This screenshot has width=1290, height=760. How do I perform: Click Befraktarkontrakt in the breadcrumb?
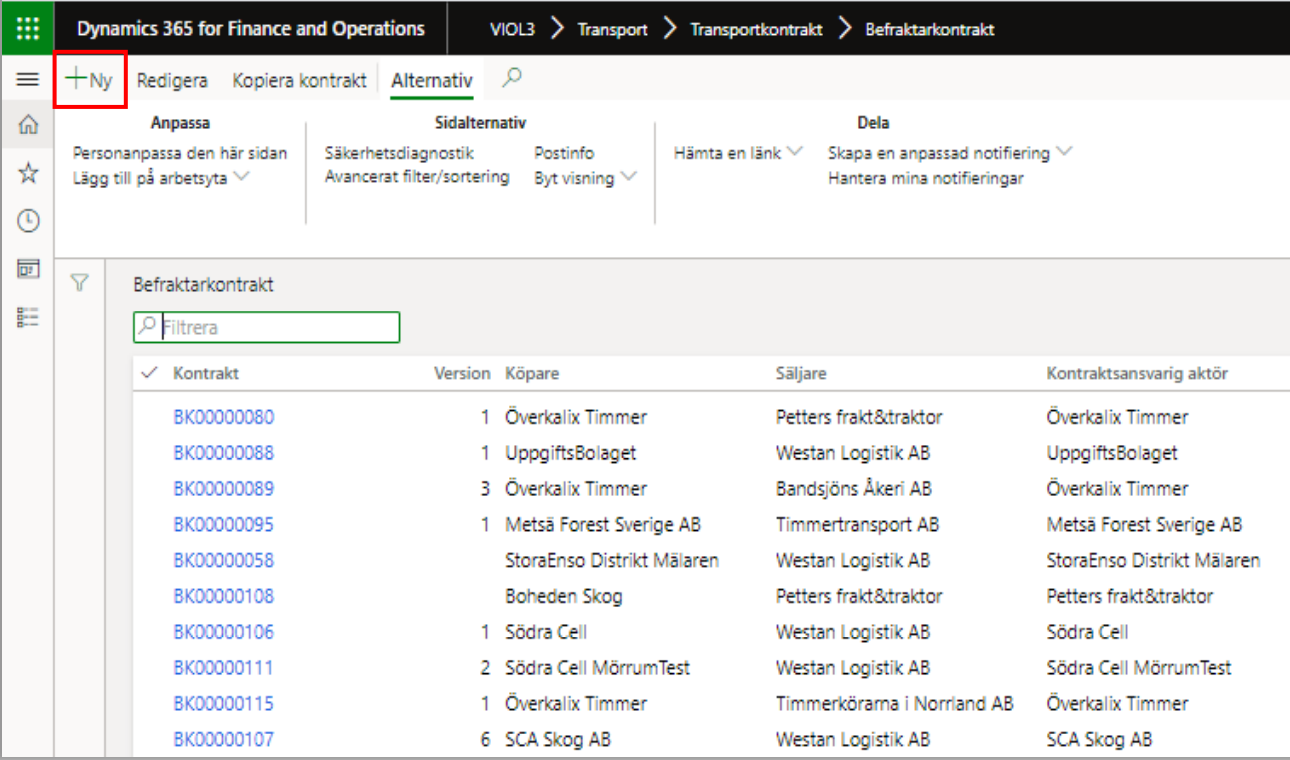[x=930, y=29]
